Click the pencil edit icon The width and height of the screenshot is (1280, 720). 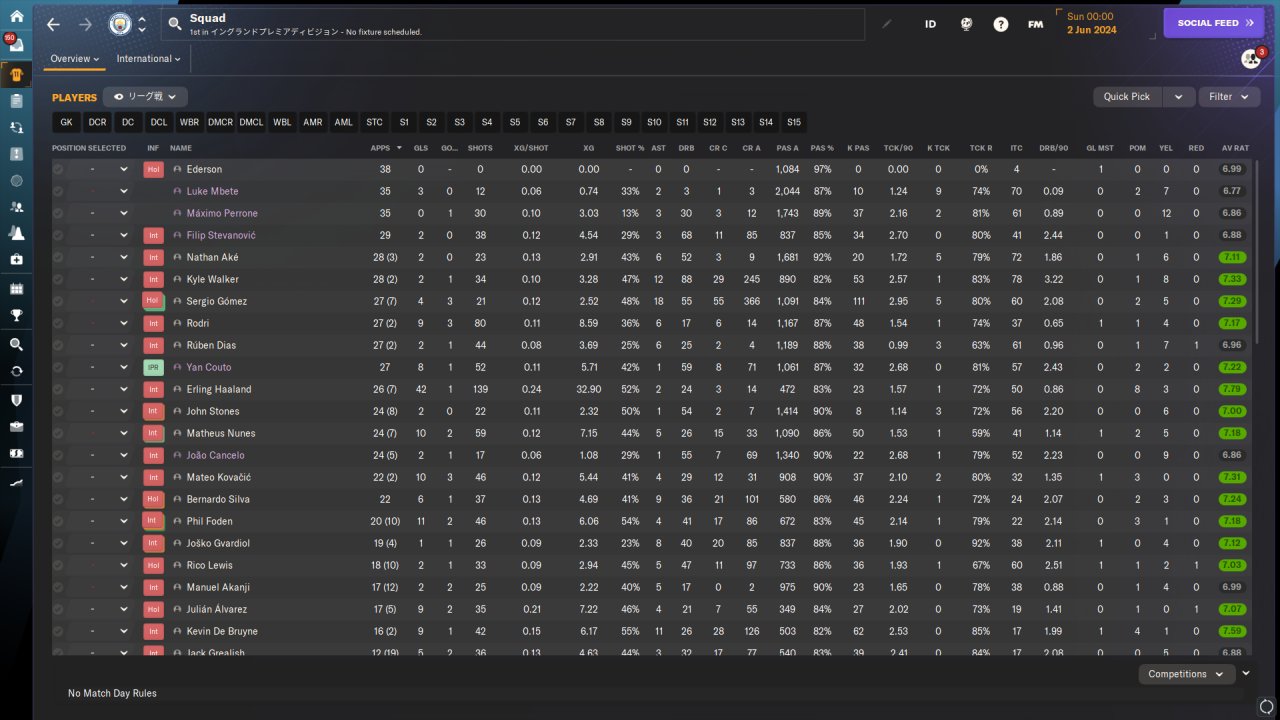886,24
